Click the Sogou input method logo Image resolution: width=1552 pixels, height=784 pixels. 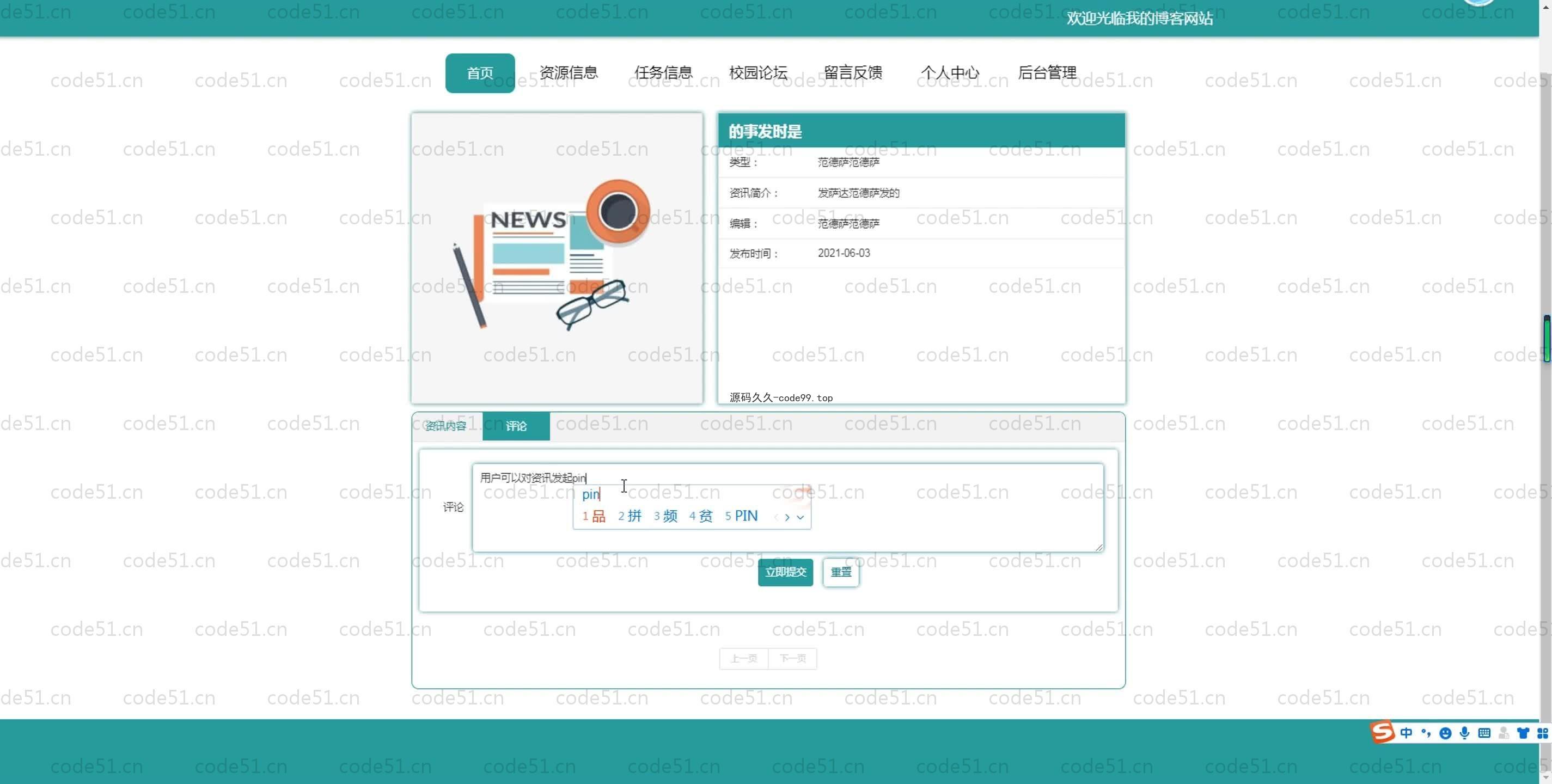pyautogui.click(x=1382, y=732)
